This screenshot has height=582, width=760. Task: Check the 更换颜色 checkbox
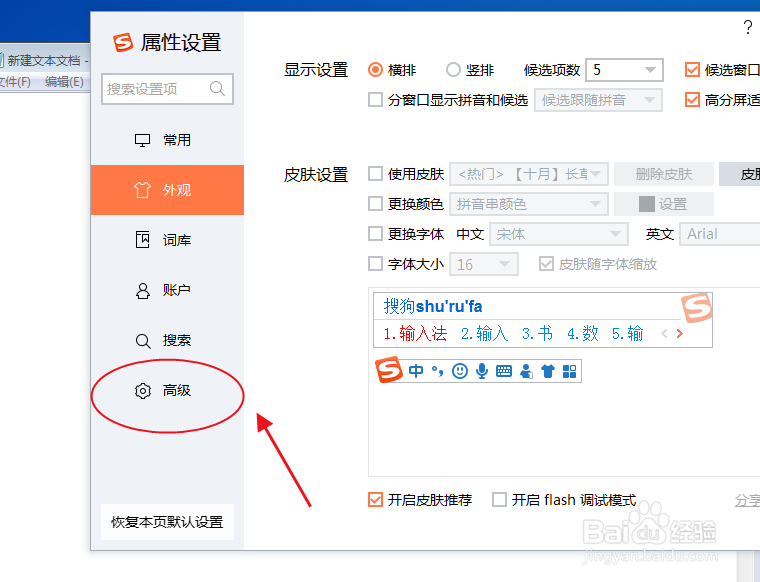[375, 204]
